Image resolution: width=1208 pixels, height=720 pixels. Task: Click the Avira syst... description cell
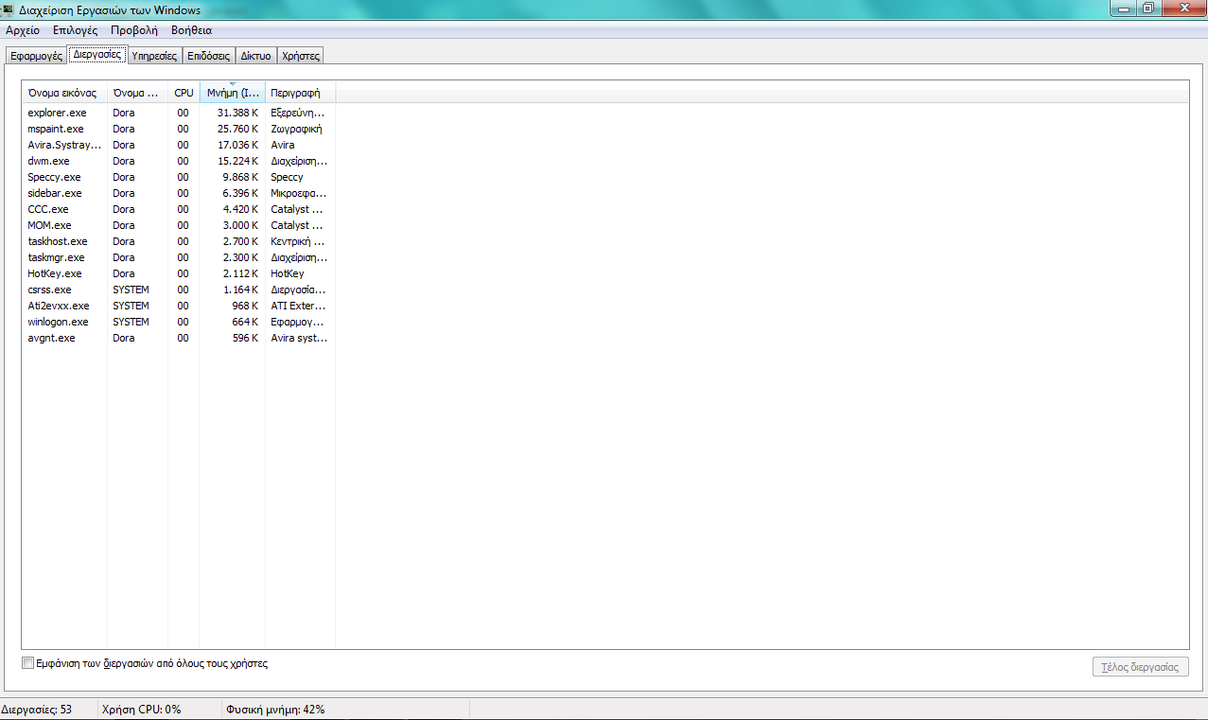(299, 337)
